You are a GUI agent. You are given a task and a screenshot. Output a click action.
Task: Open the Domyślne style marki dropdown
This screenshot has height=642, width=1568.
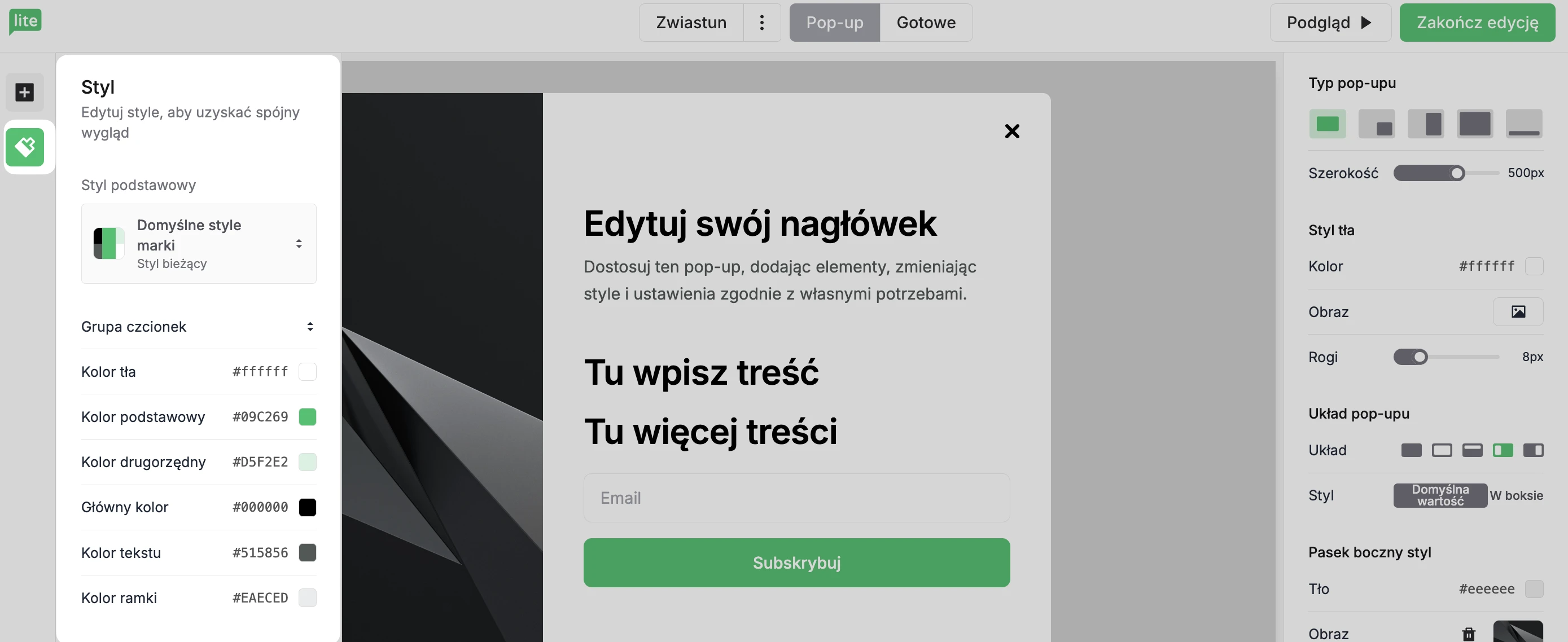coord(199,243)
